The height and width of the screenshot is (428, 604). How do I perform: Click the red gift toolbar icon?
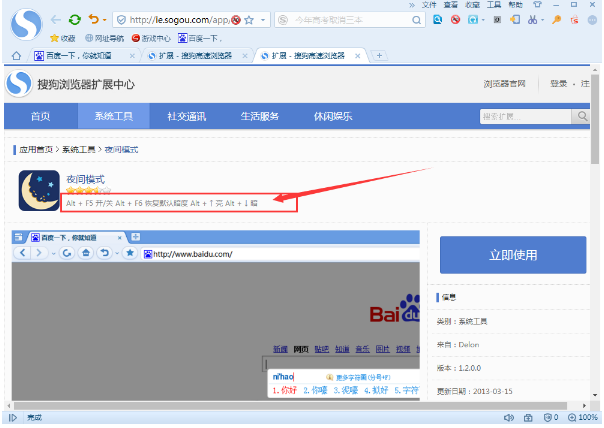tap(574, 19)
